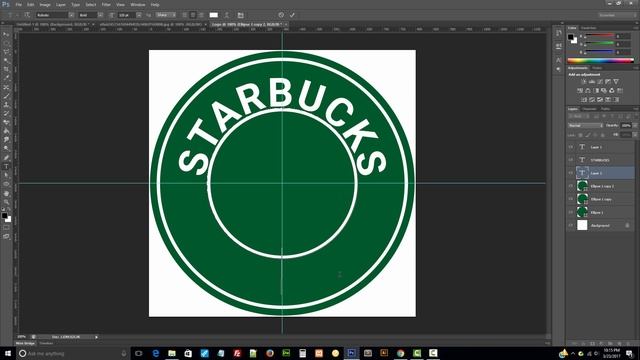640x360 pixels.
Task: Select the Clone Stamp tool
Action: click(x=6, y=105)
